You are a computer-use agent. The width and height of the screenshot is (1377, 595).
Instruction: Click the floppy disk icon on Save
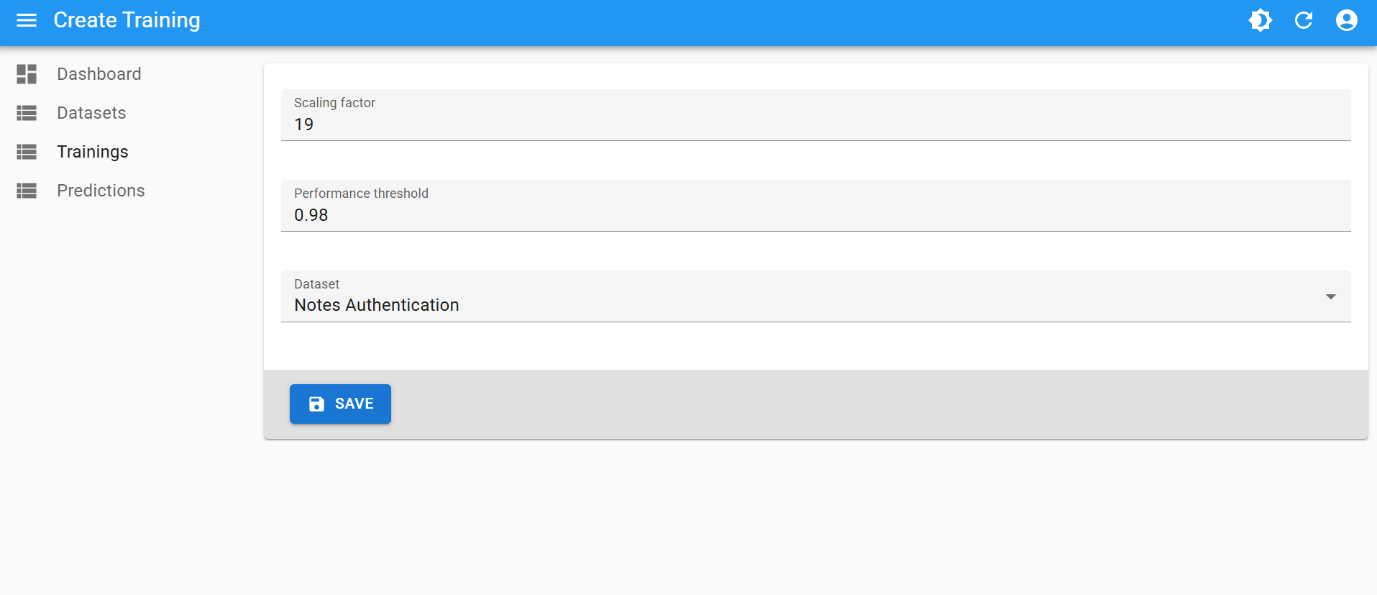(317, 404)
